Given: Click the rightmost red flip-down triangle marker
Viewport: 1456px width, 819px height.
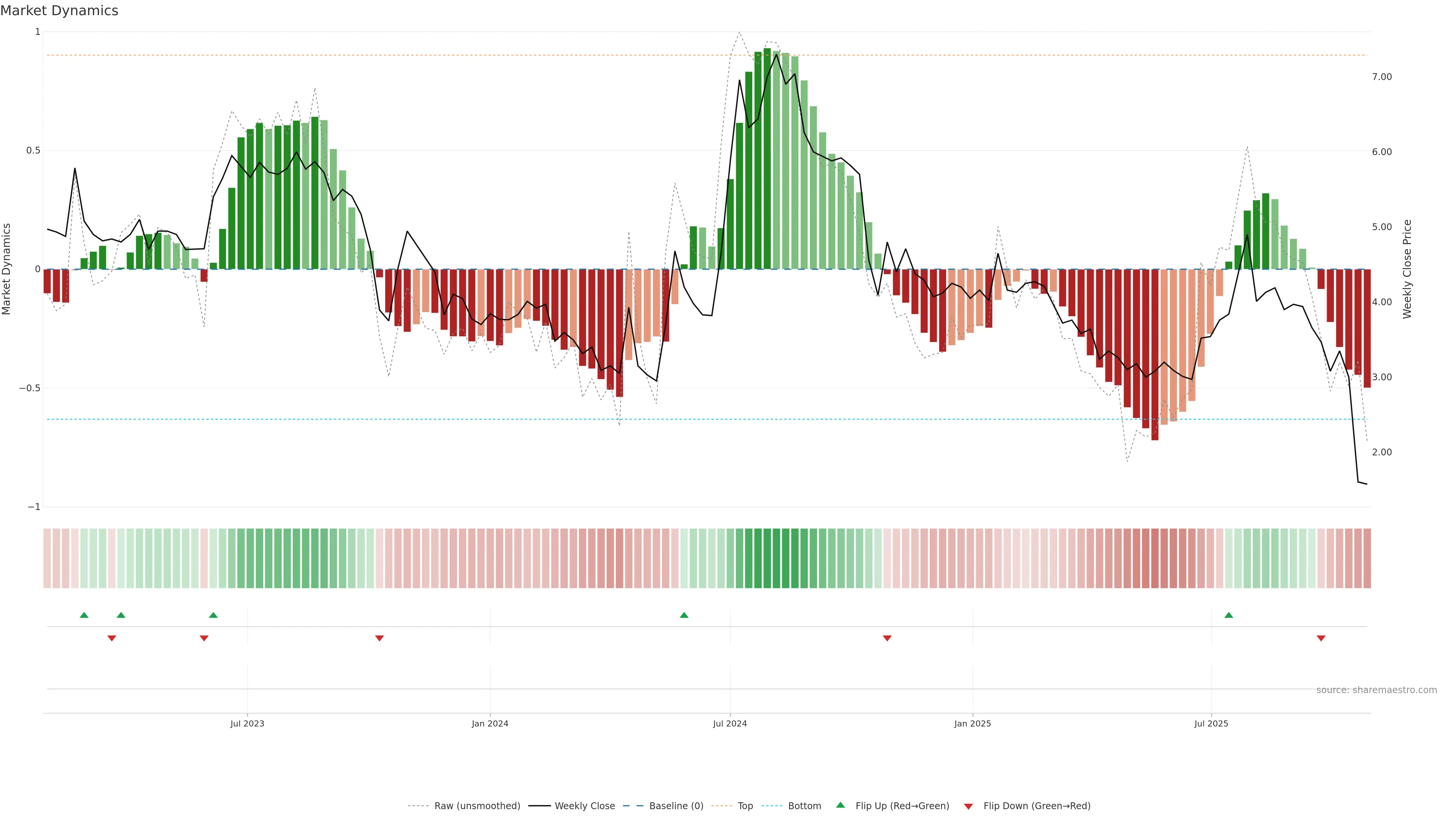Looking at the screenshot, I should click(x=1321, y=638).
